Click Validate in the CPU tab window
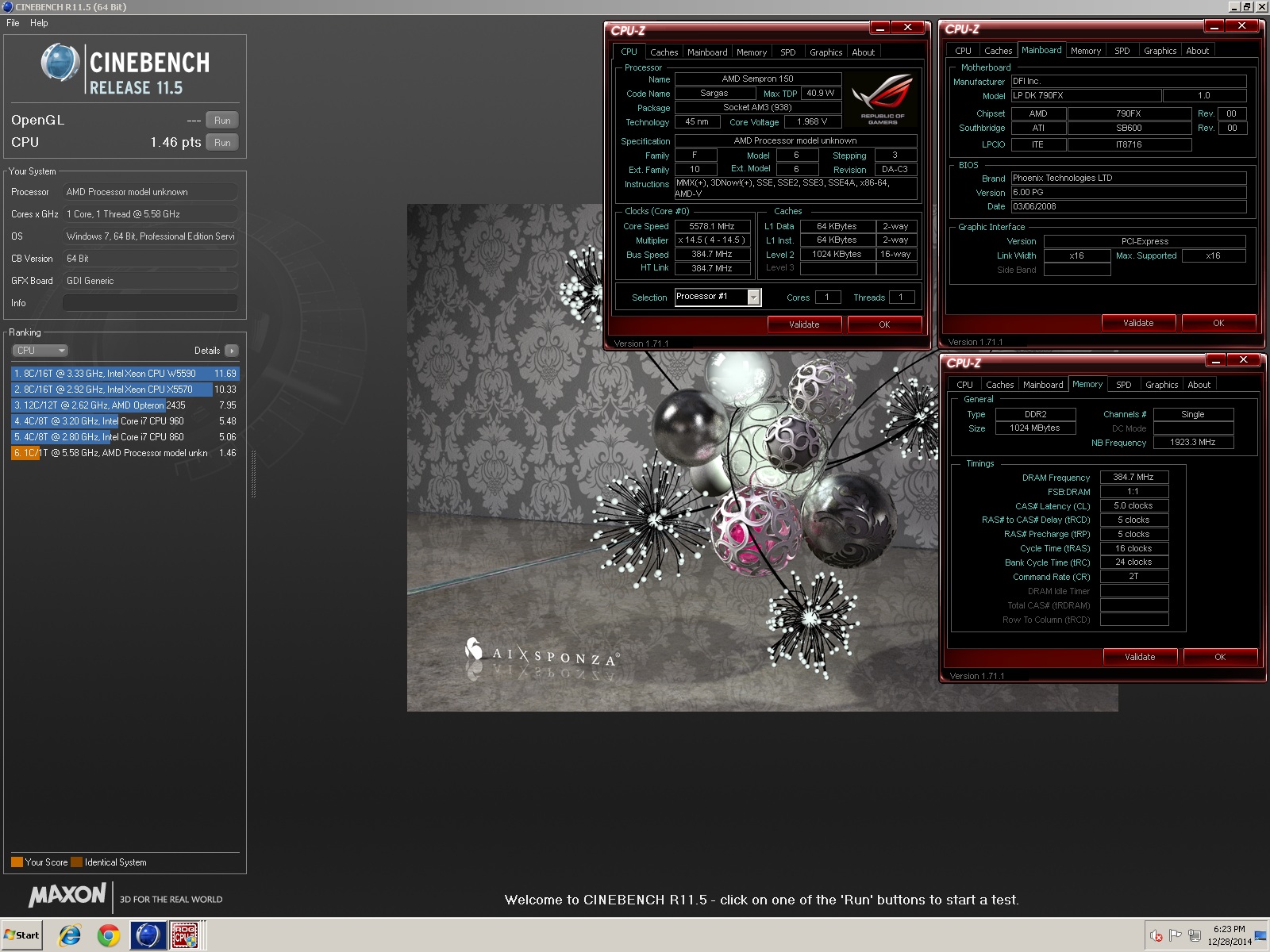The height and width of the screenshot is (952, 1270). click(804, 324)
